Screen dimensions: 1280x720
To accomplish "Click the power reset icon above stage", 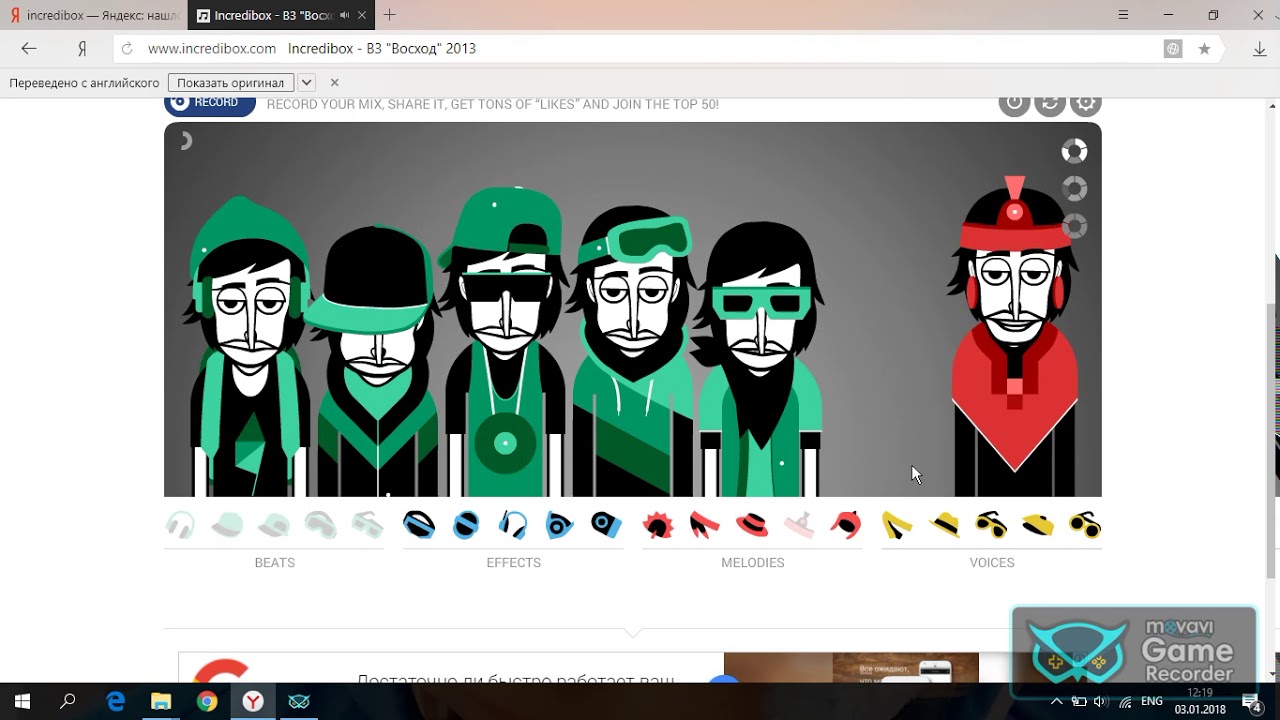I will click(1014, 102).
